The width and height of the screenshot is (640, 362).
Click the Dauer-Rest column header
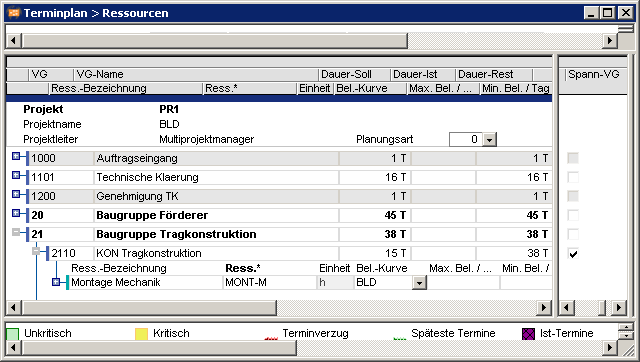(493, 74)
